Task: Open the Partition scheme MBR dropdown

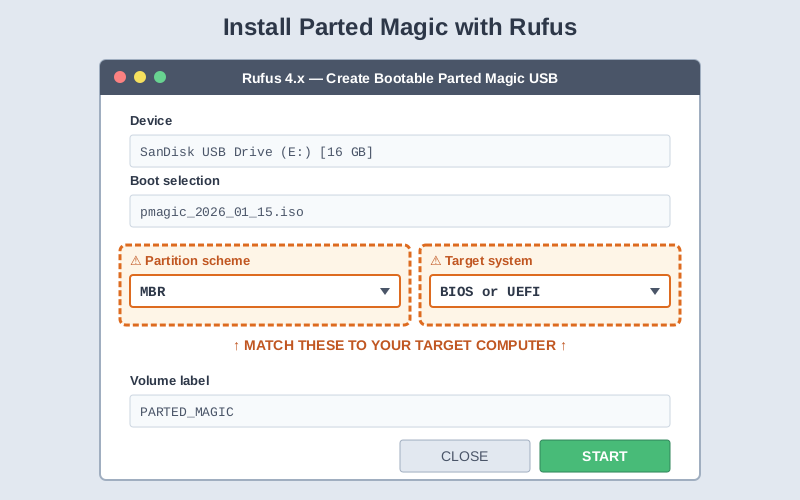Action: [265, 291]
